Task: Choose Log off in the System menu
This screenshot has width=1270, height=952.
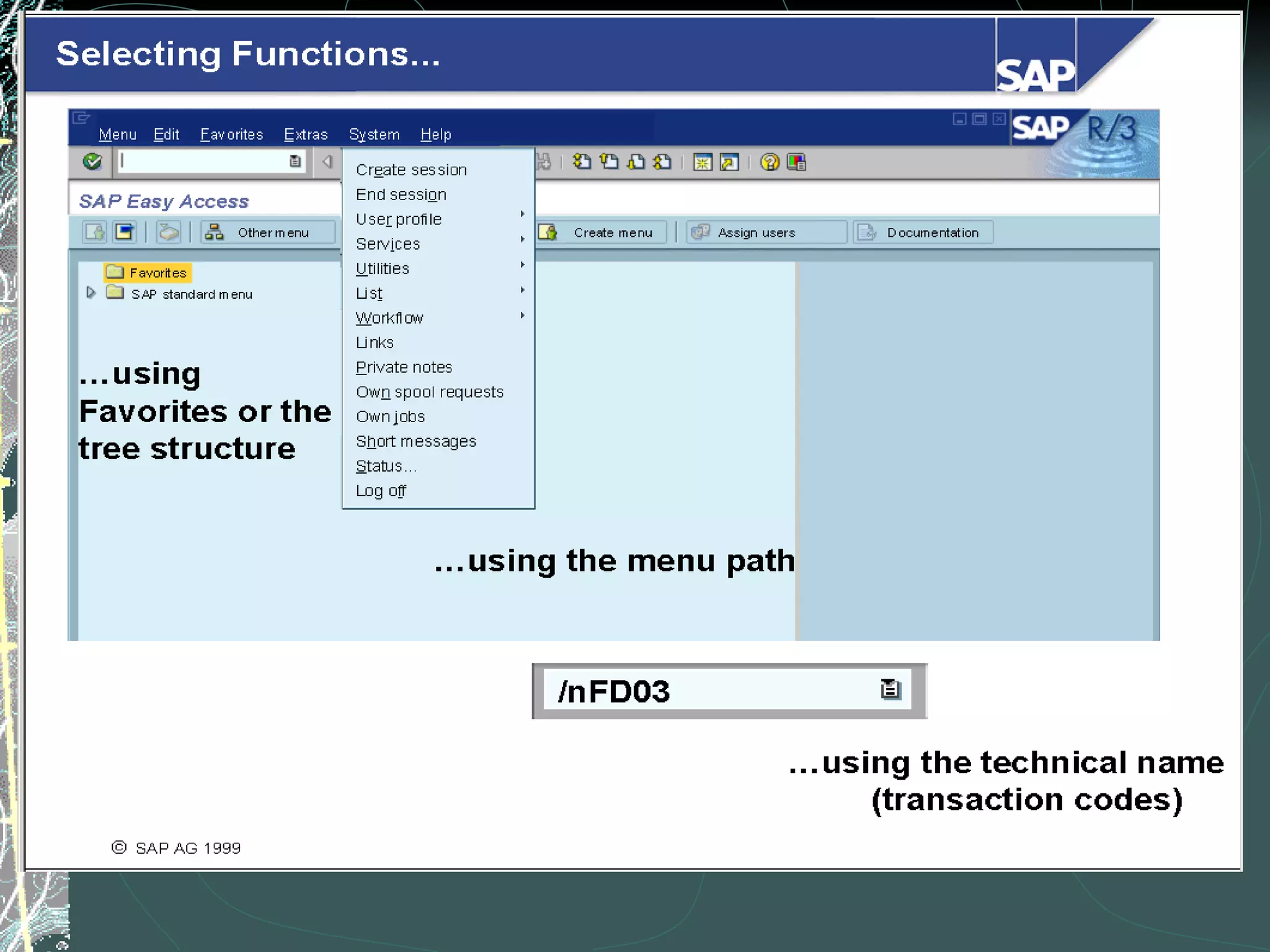Action: pos(381,491)
